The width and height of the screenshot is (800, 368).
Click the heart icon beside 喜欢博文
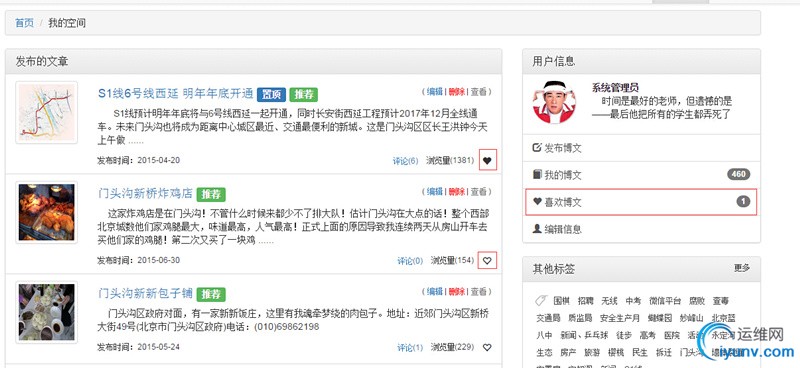pos(537,202)
